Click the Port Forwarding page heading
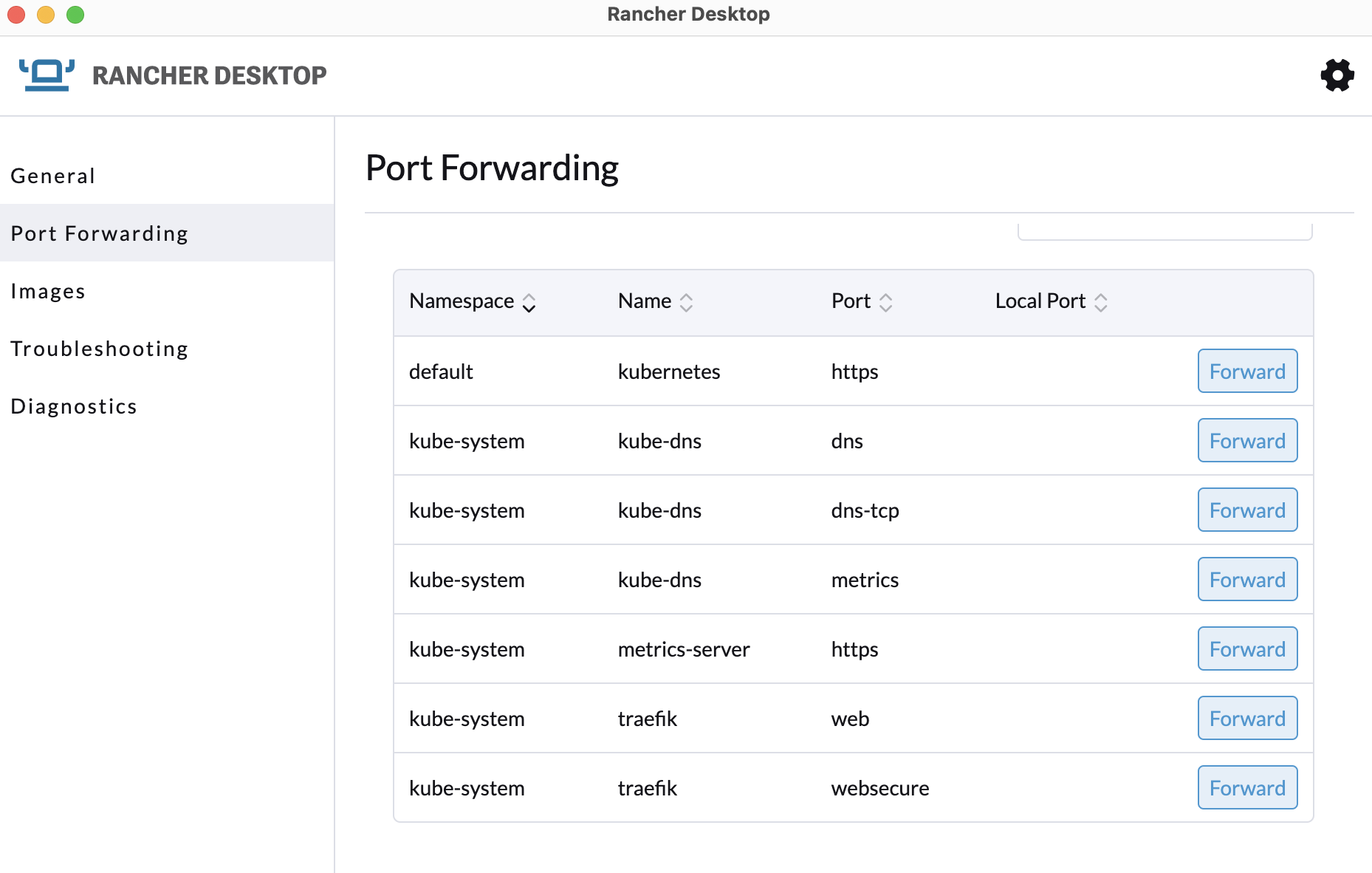 pos(492,168)
